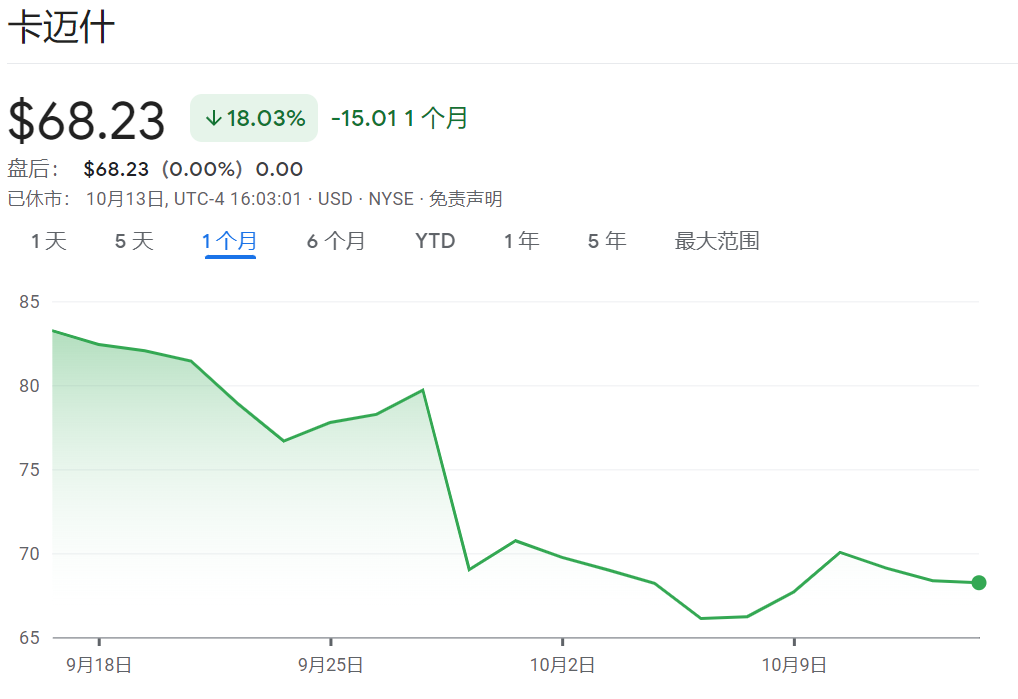Switch to the 5天 range tab
Screen dimensions: 1018x699
[134, 241]
